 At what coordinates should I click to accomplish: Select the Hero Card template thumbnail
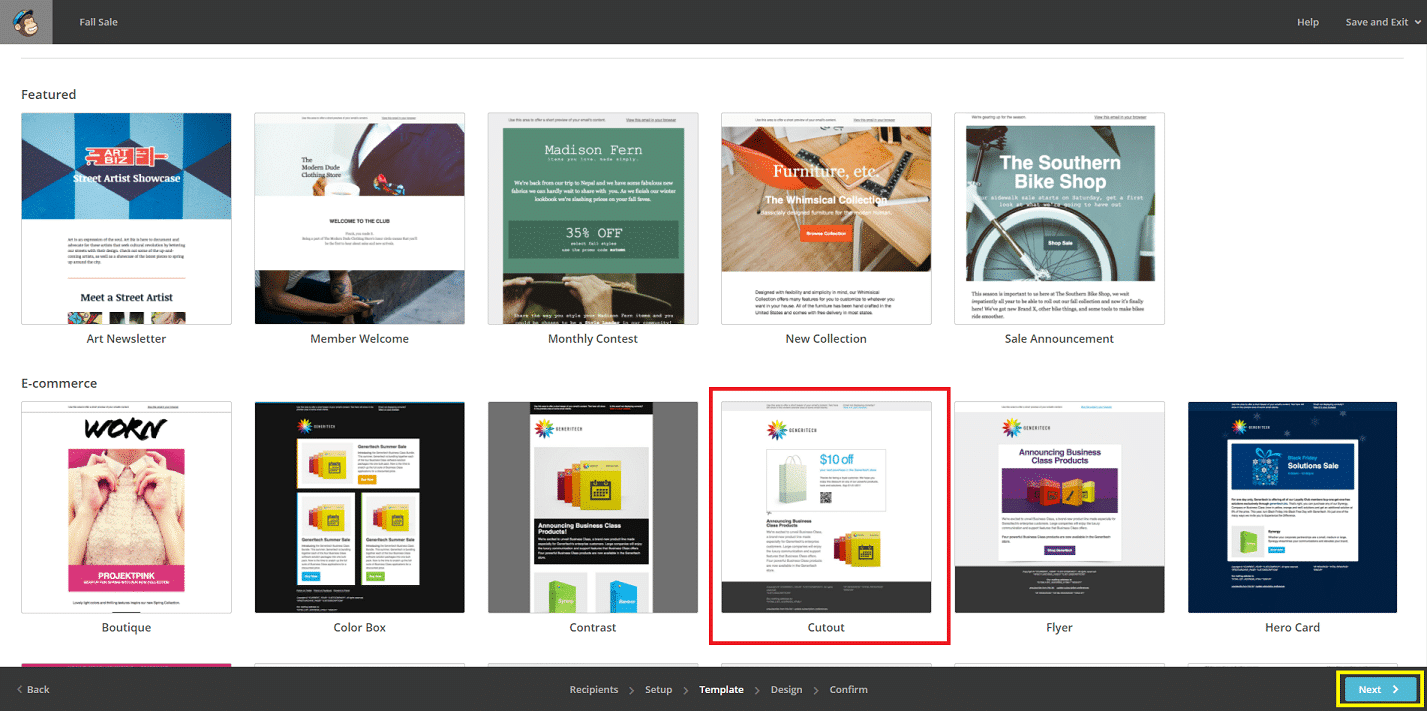(x=1293, y=507)
